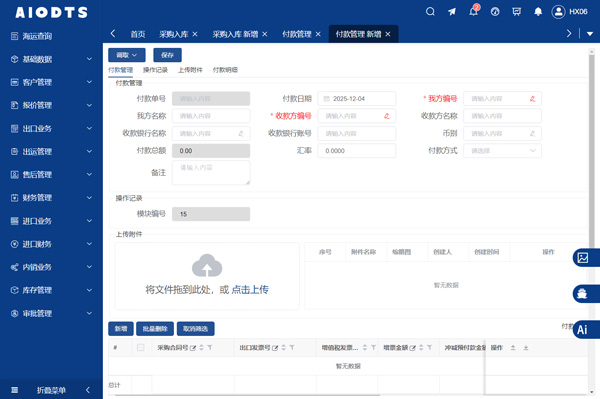Open the floating image tool icon
Viewport: 600px width, 399px height.
583,258
